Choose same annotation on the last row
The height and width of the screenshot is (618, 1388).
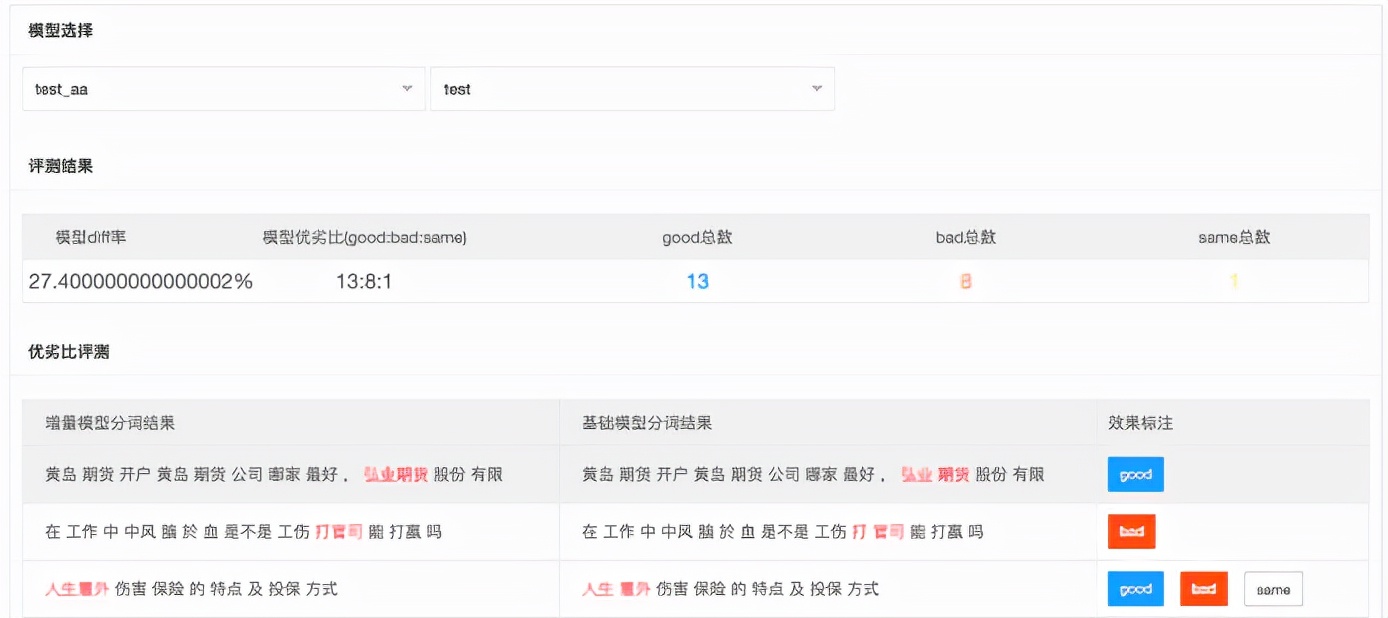(1272, 589)
